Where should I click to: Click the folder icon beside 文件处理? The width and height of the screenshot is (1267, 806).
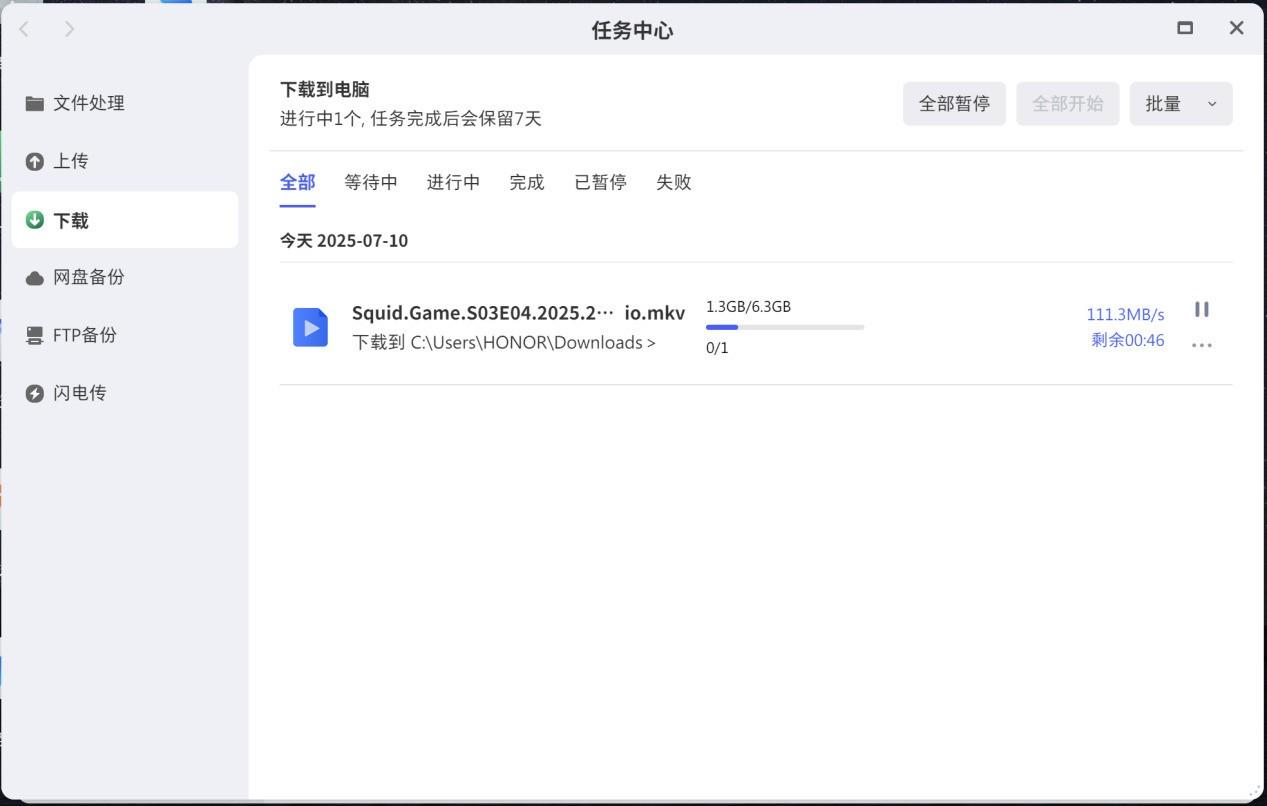[x=35, y=103]
